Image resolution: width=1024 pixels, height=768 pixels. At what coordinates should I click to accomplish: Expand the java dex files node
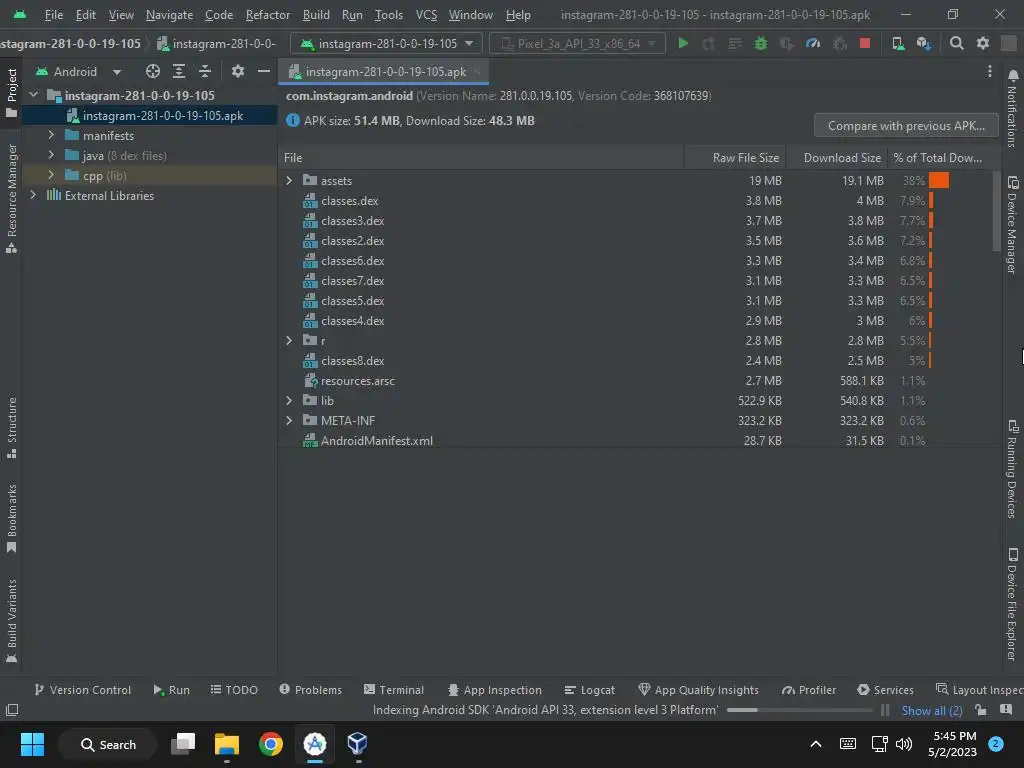click(51, 155)
